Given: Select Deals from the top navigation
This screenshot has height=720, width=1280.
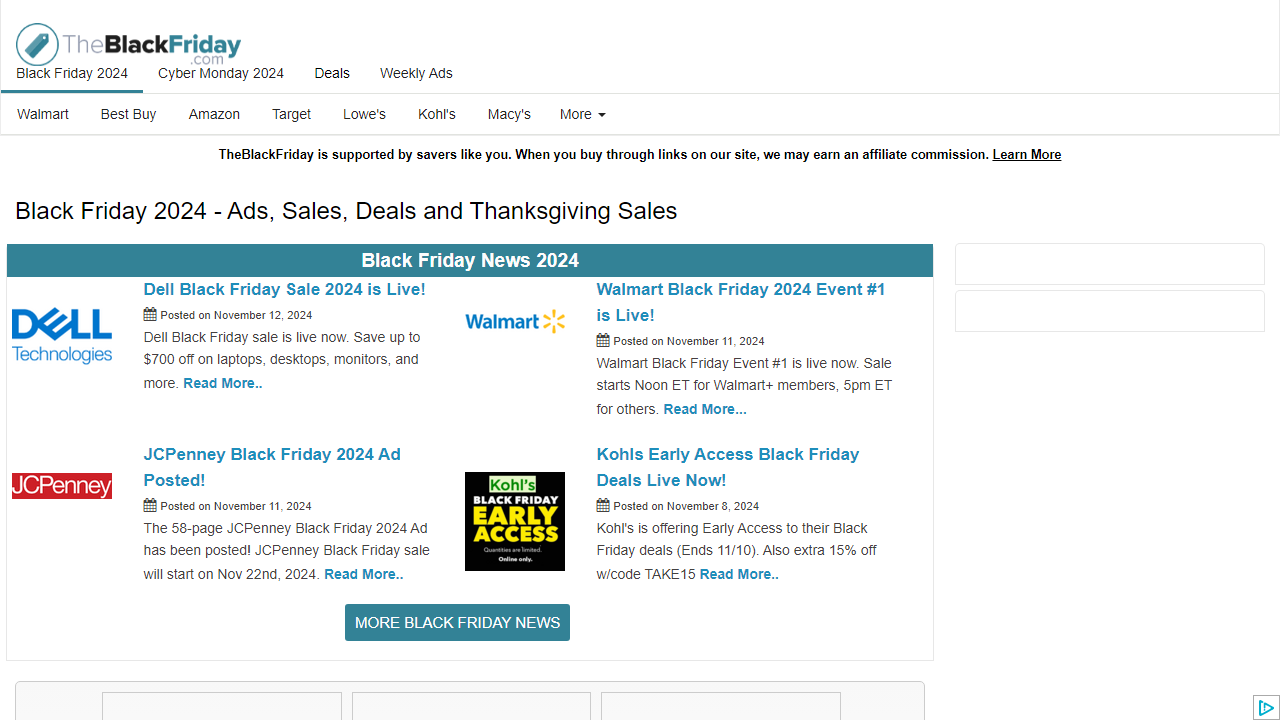Looking at the screenshot, I should 331,73.
